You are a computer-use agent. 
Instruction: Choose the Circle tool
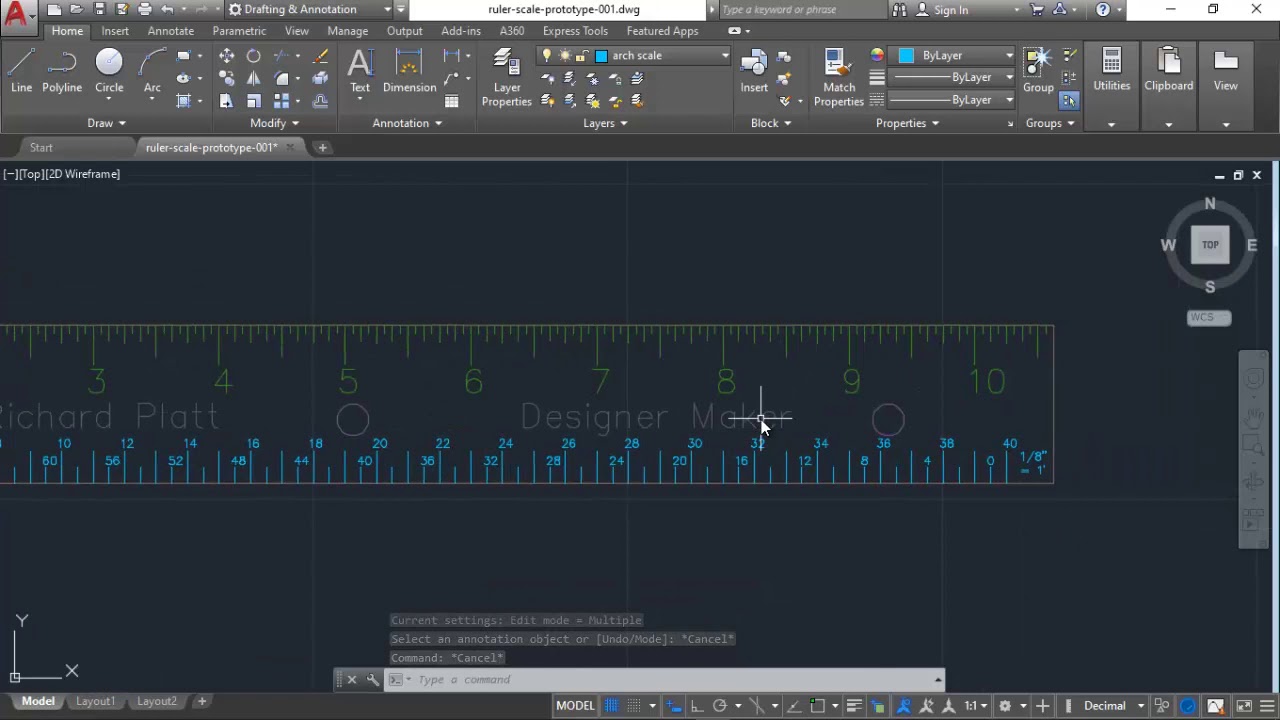click(109, 72)
